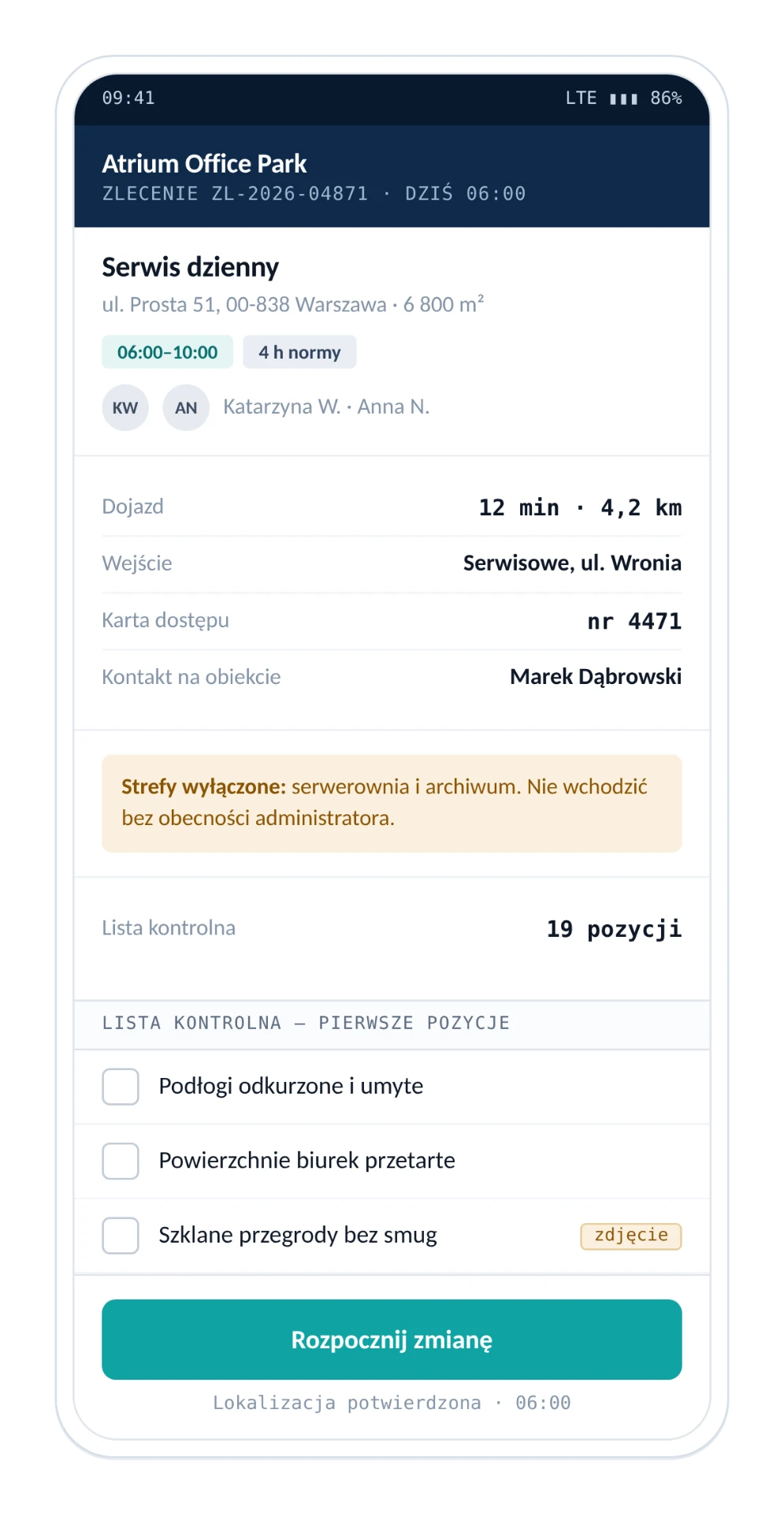784x1513 pixels.
Task: Tap the 09:41 clock in status bar
Action: [x=128, y=99]
